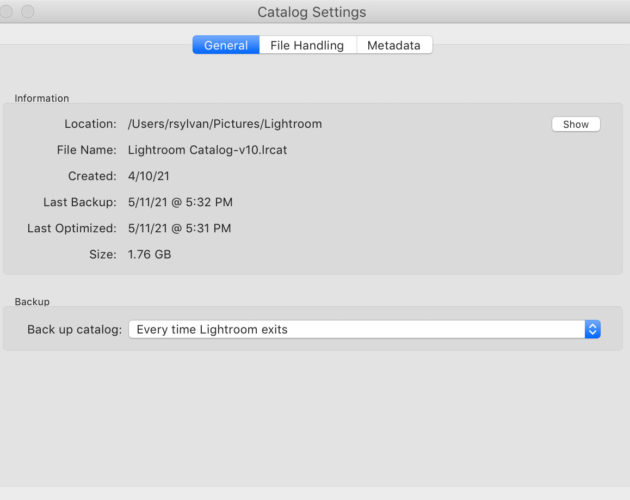Screen dimensions: 630x500
Task: Click the Last Backup value 5/11/21 @ 5:32 PM
Action: (180, 202)
